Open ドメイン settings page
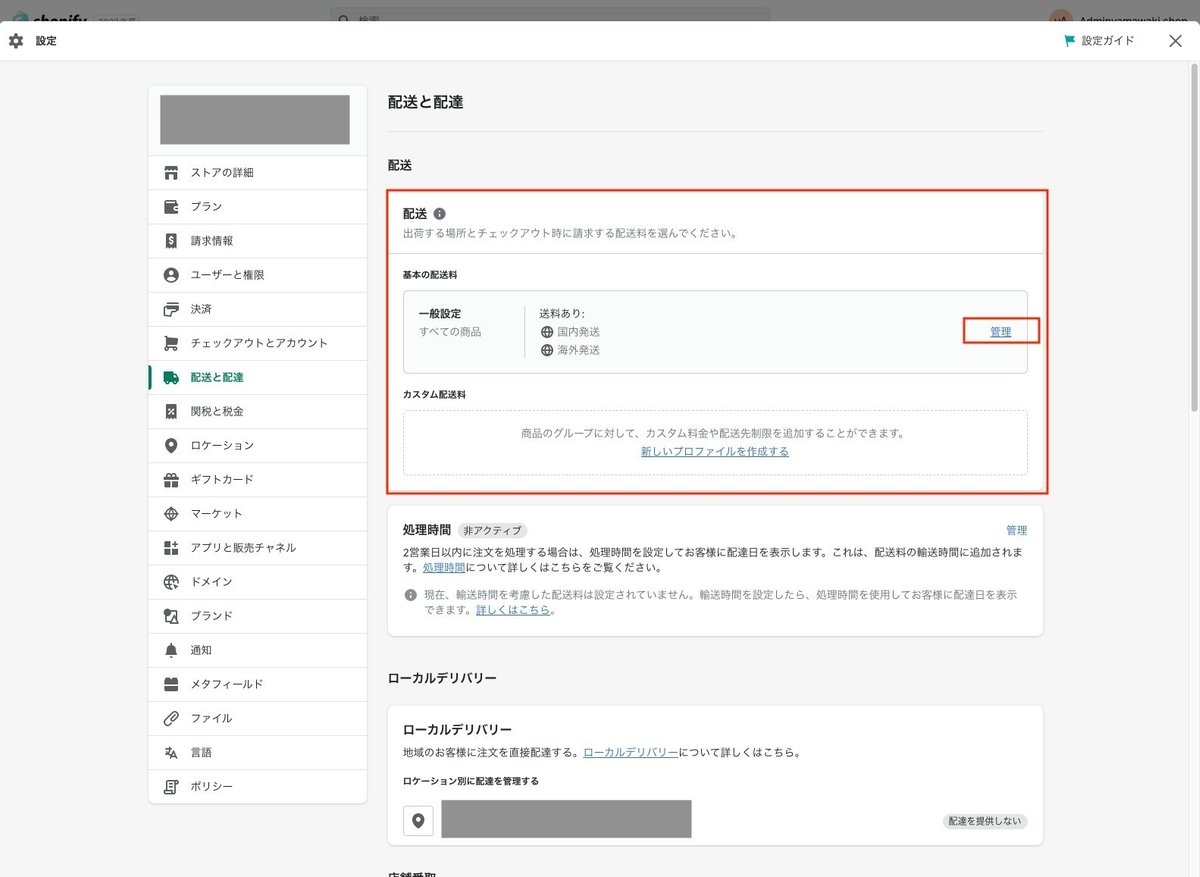1200x877 pixels. [x=258, y=581]
